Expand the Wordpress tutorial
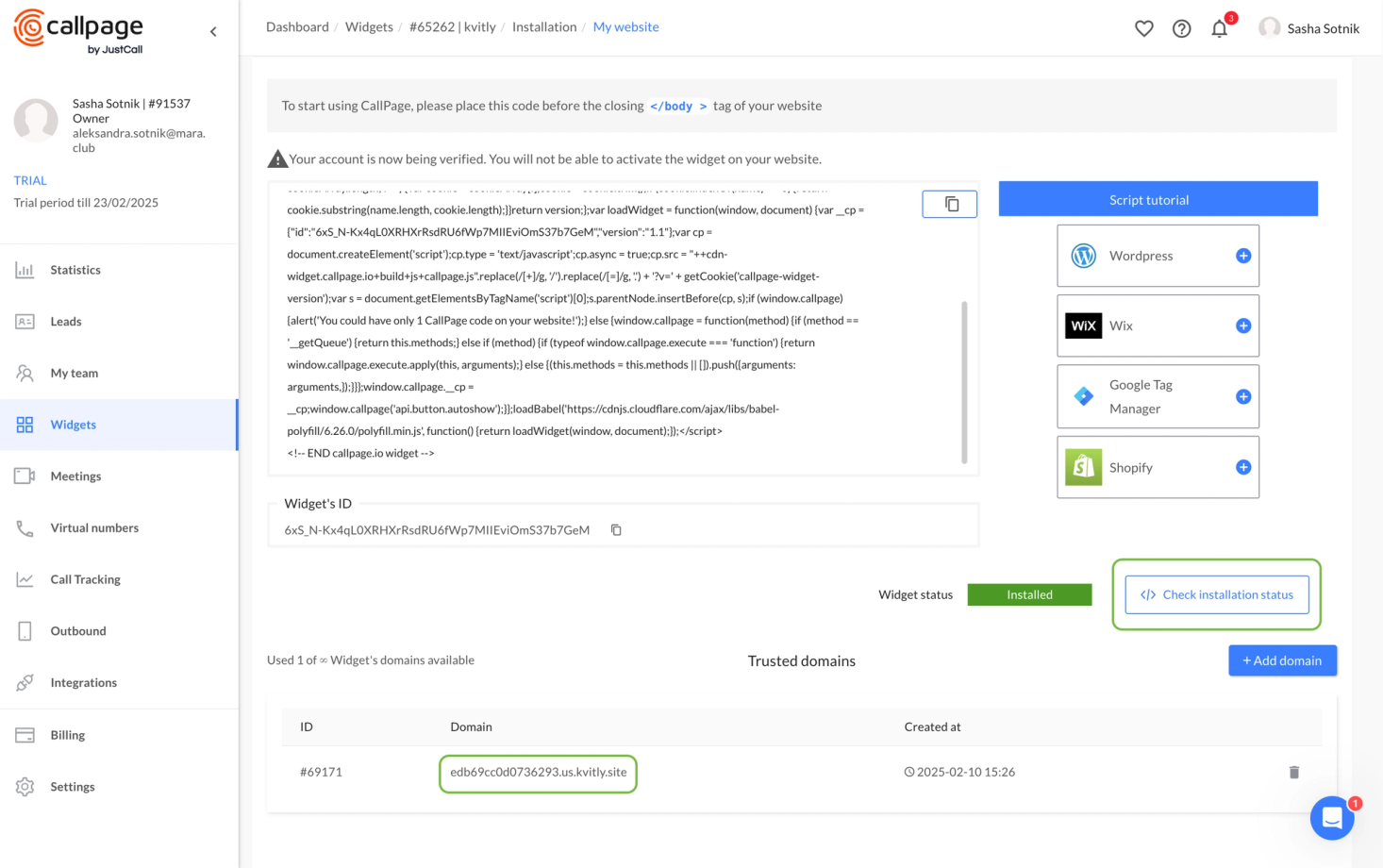The image size is (1383, 868). [x=1243, y=256]
